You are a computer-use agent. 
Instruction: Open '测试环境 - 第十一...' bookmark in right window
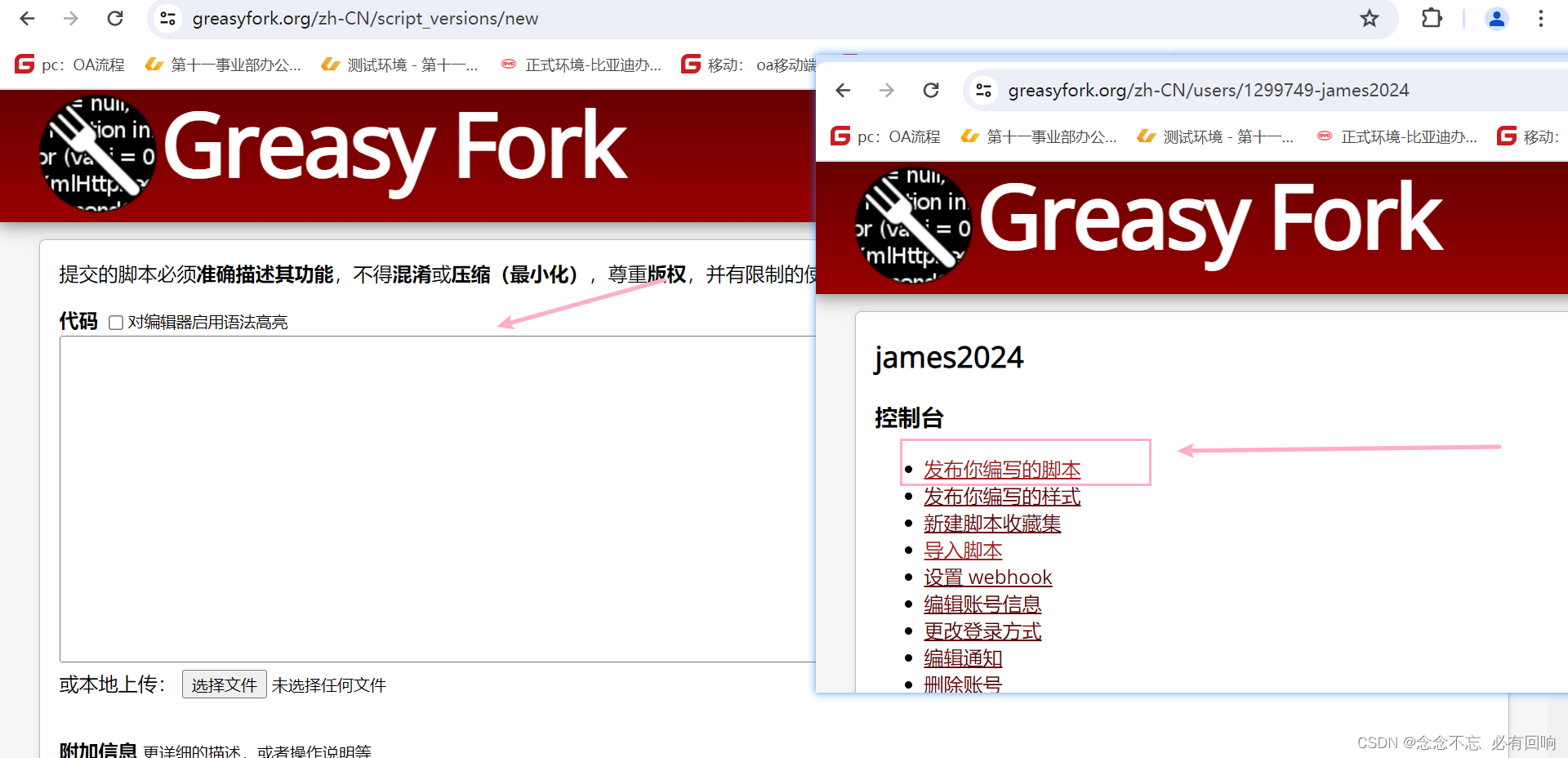[x=1215, y=136]
